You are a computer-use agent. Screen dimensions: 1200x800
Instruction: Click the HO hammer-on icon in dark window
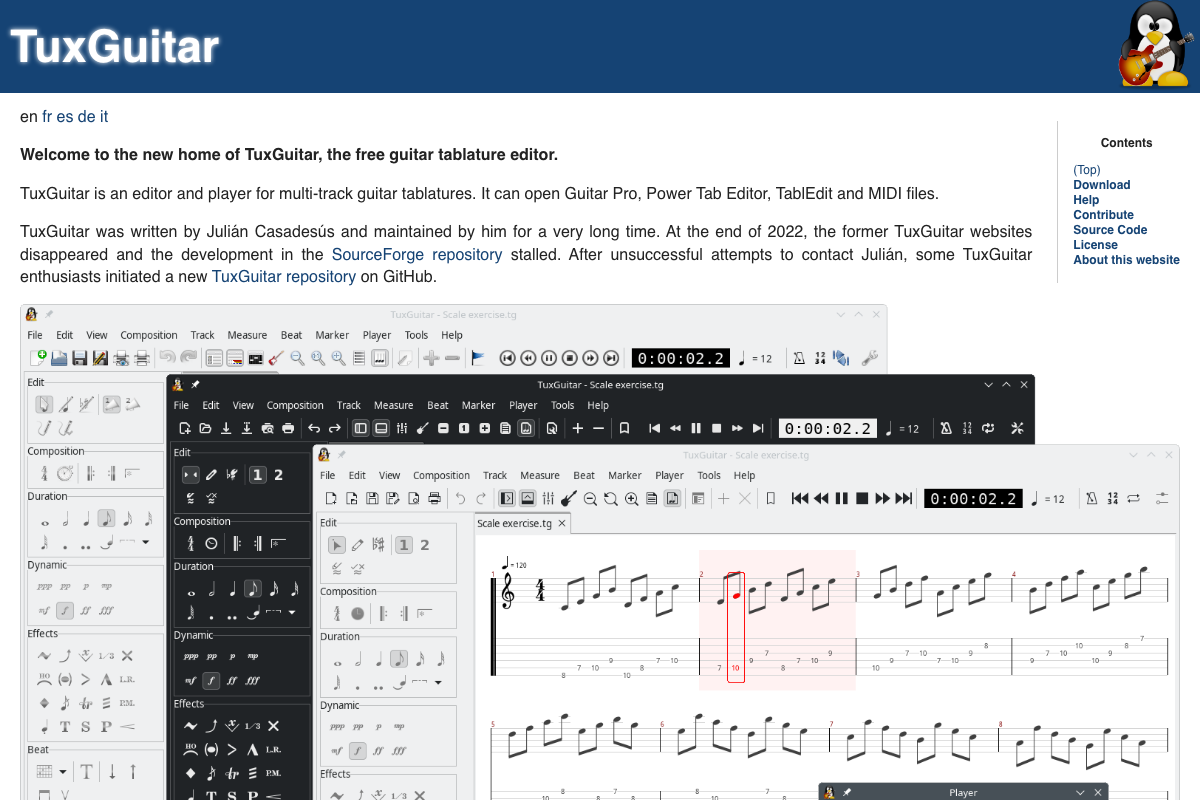[191, 750]
